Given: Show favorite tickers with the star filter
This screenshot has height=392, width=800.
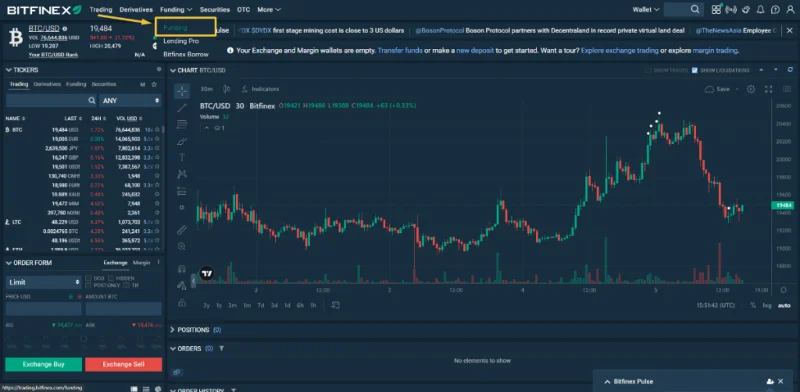Looking at the screenshot, I should tap(154, 84).
